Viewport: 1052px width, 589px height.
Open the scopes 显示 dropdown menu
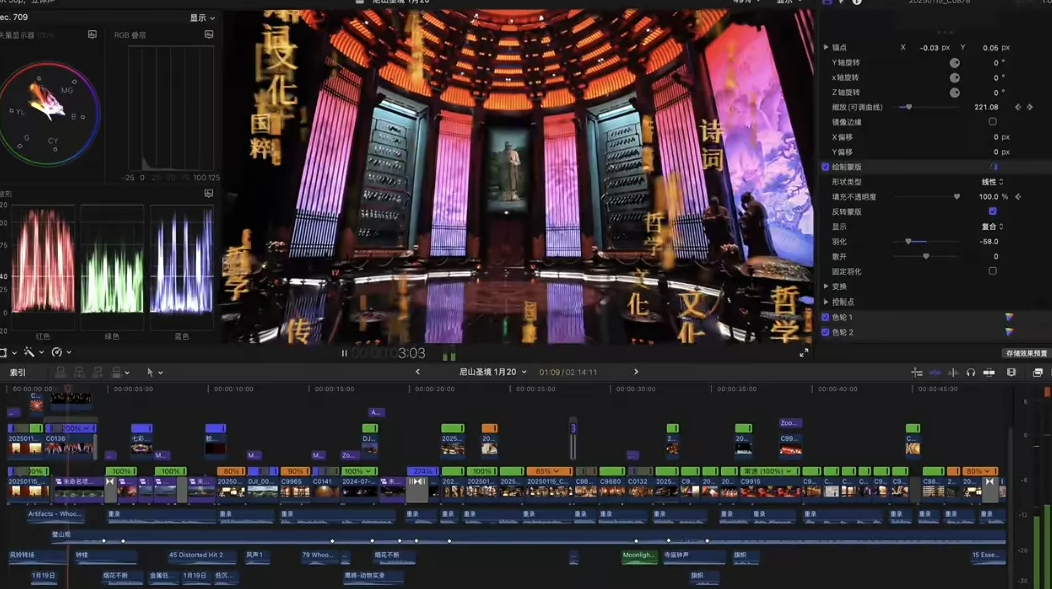202,18
